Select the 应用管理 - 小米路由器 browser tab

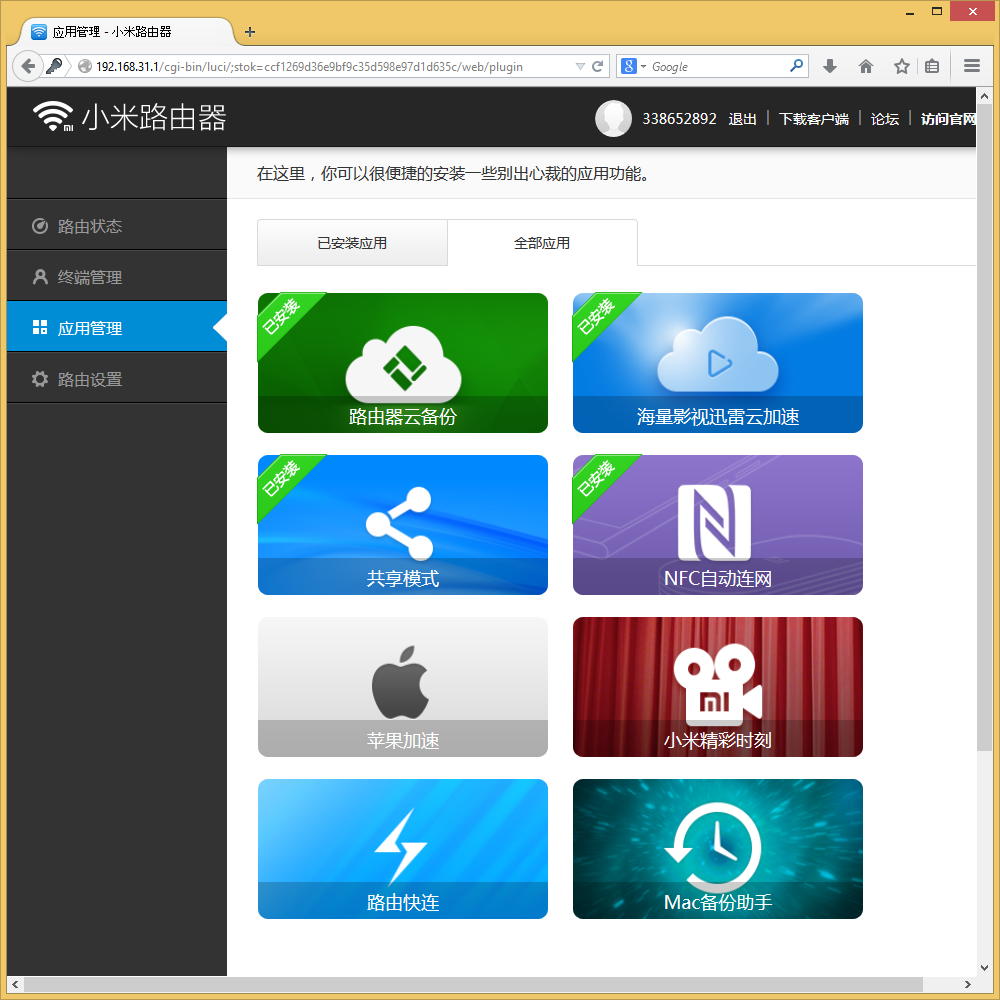(x=128, y=31)
